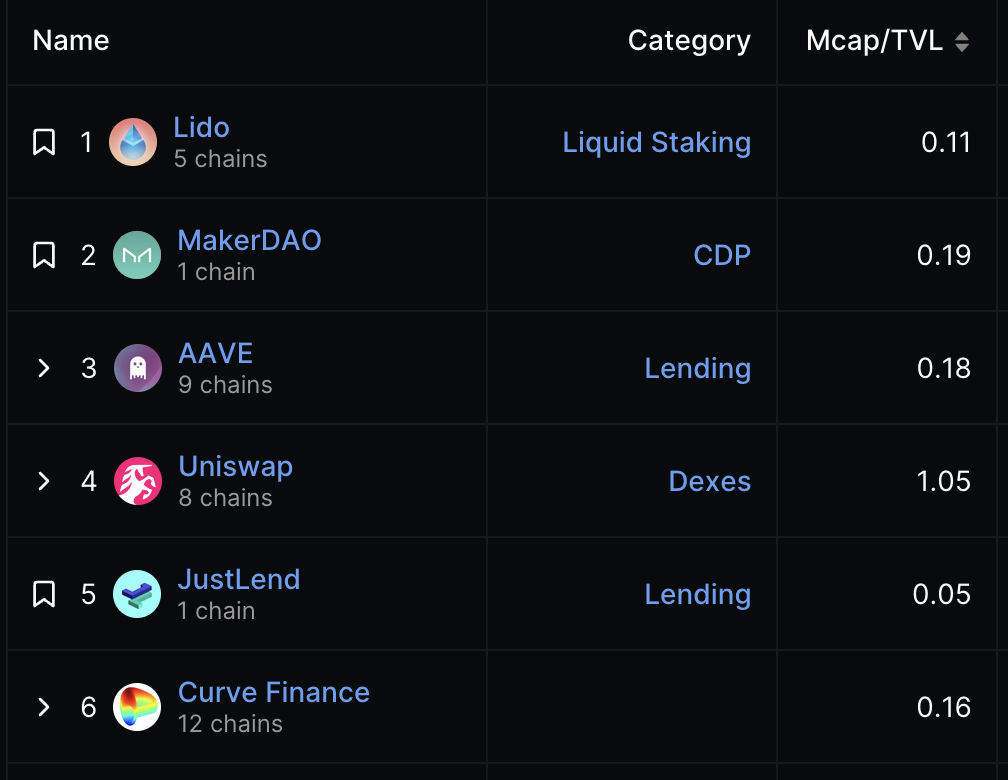The height and width of the screenshot is (780, 1008).
Task: Bookmark the Lido protocol
Action: pos(44,142)
